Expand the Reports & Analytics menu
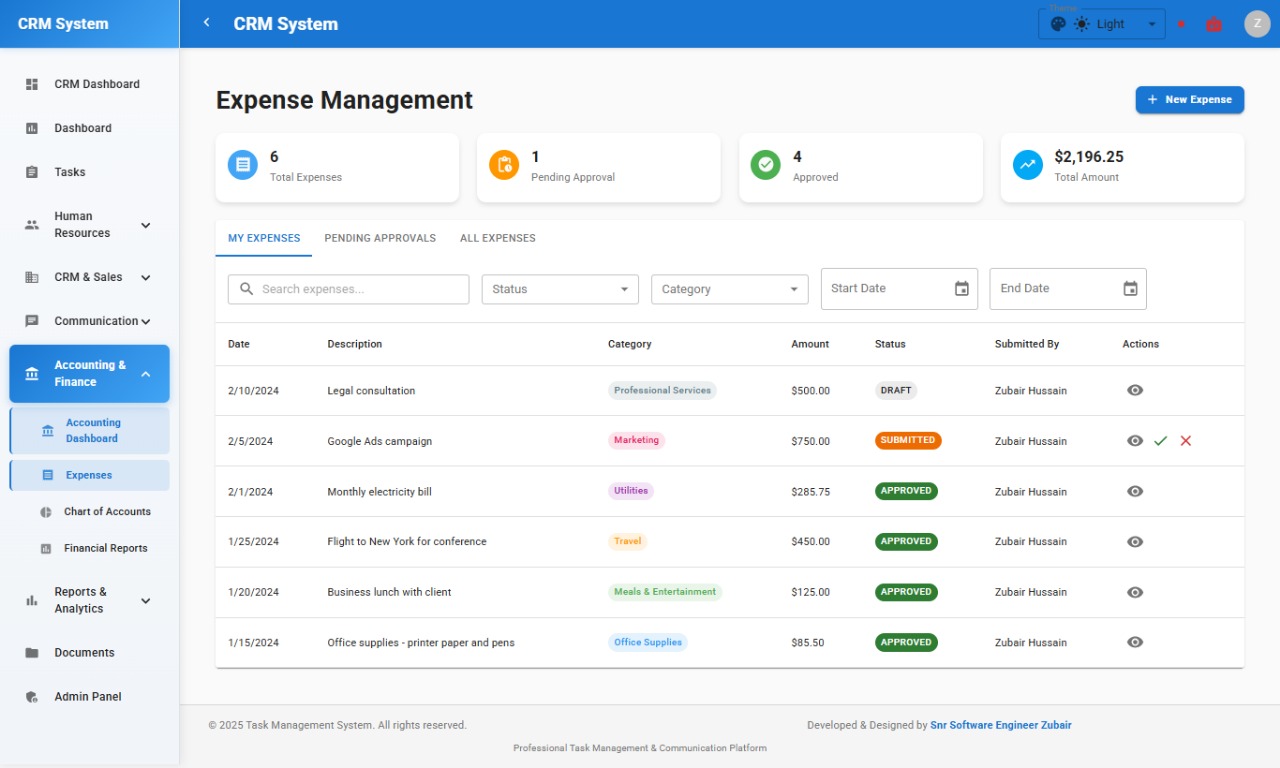 [x=90, y=600]
